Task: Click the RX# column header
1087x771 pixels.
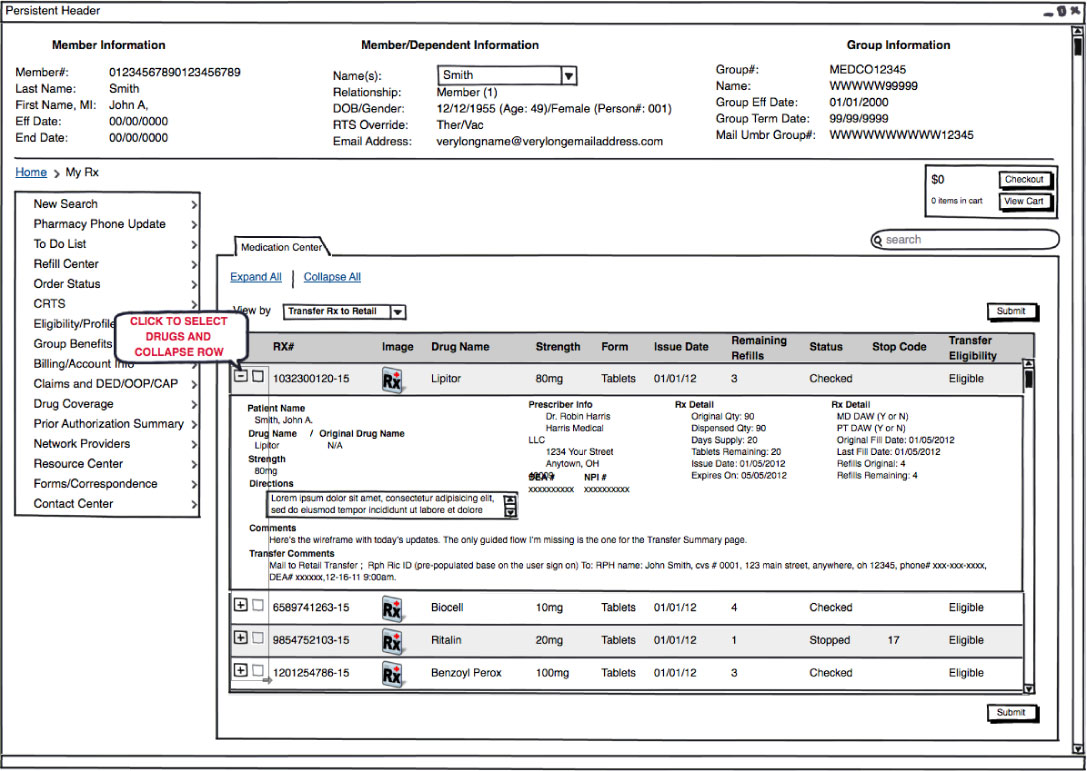Action: click(x=284, y=347)
